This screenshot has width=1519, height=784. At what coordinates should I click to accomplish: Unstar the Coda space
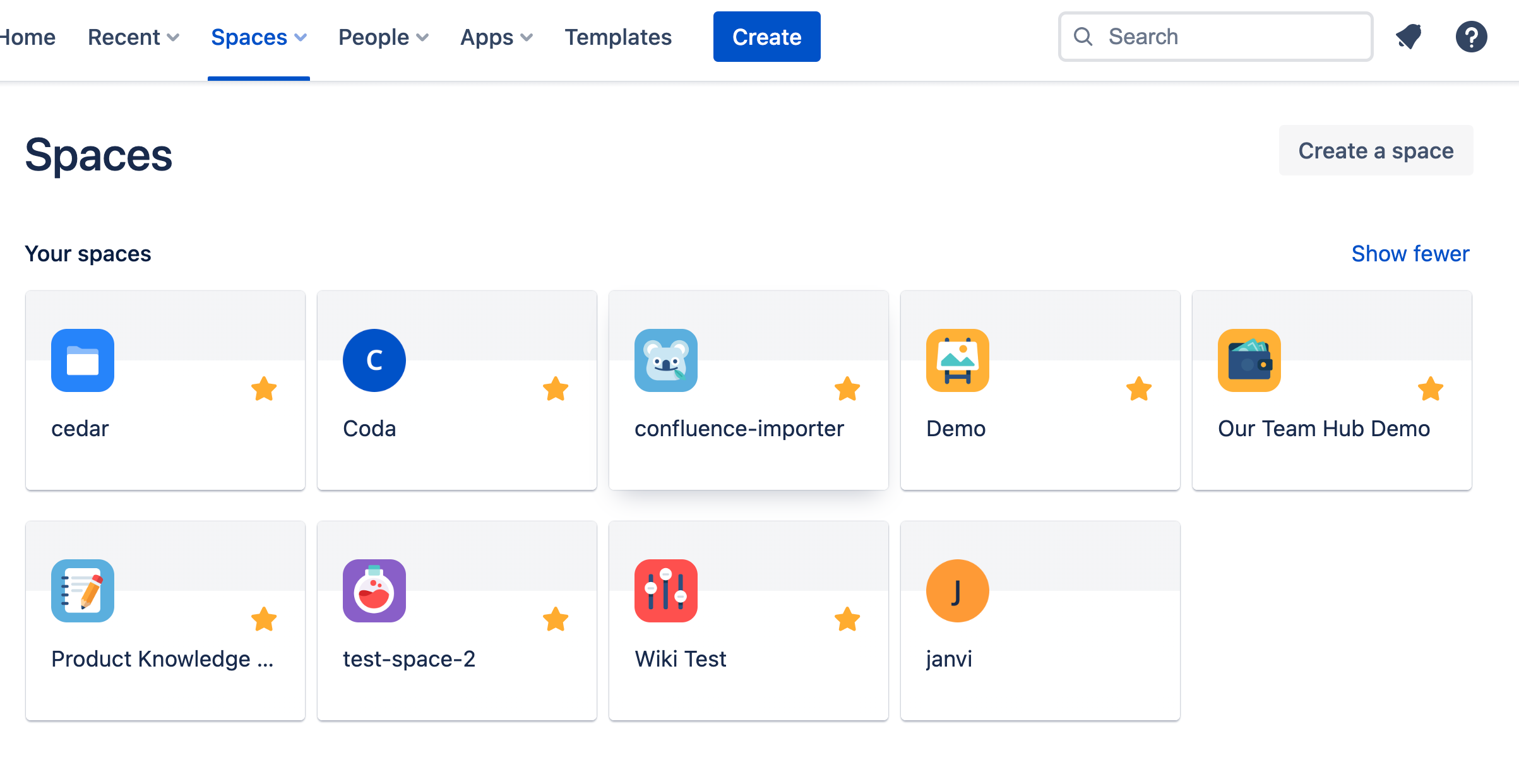556,389
